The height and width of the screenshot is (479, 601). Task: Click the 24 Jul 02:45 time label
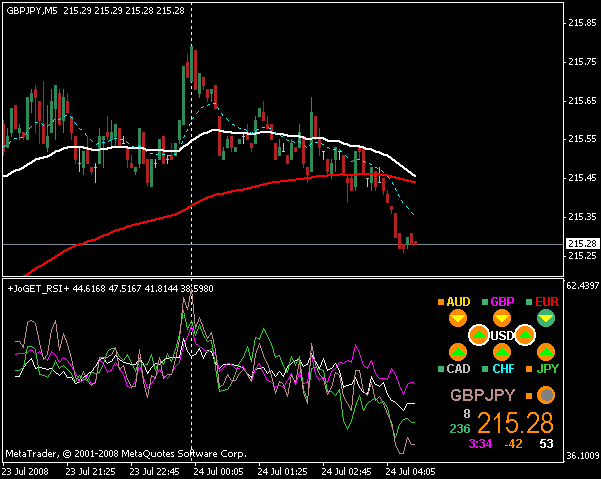346,471
